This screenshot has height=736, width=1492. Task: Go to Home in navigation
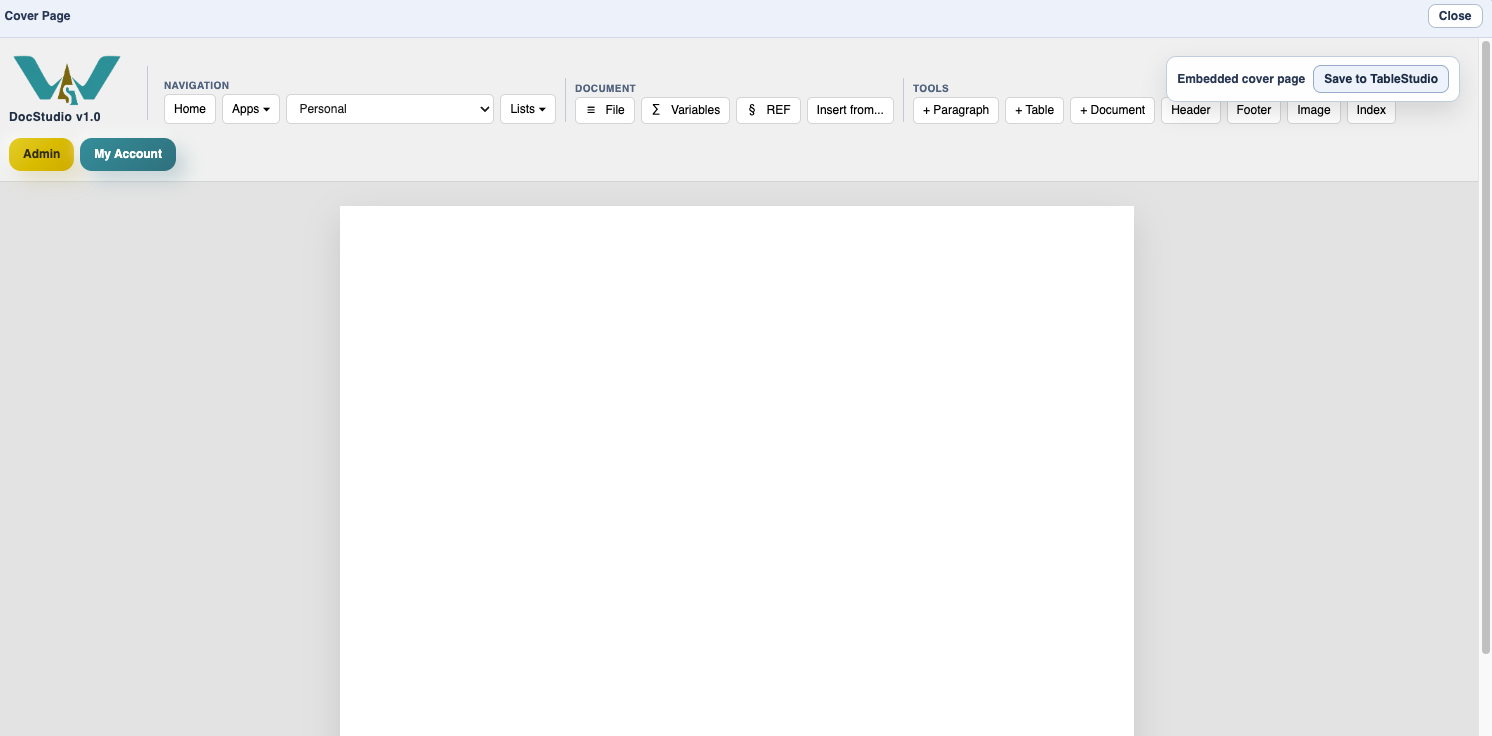(x=190, y=109)
